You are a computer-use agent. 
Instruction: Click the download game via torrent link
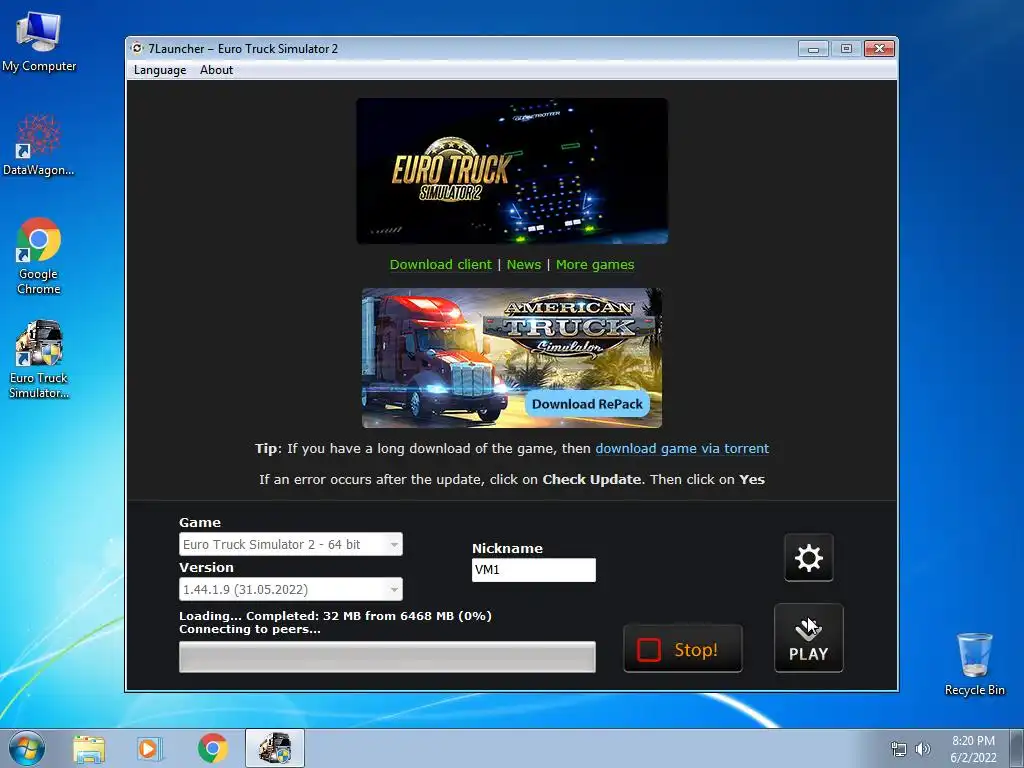682,449
